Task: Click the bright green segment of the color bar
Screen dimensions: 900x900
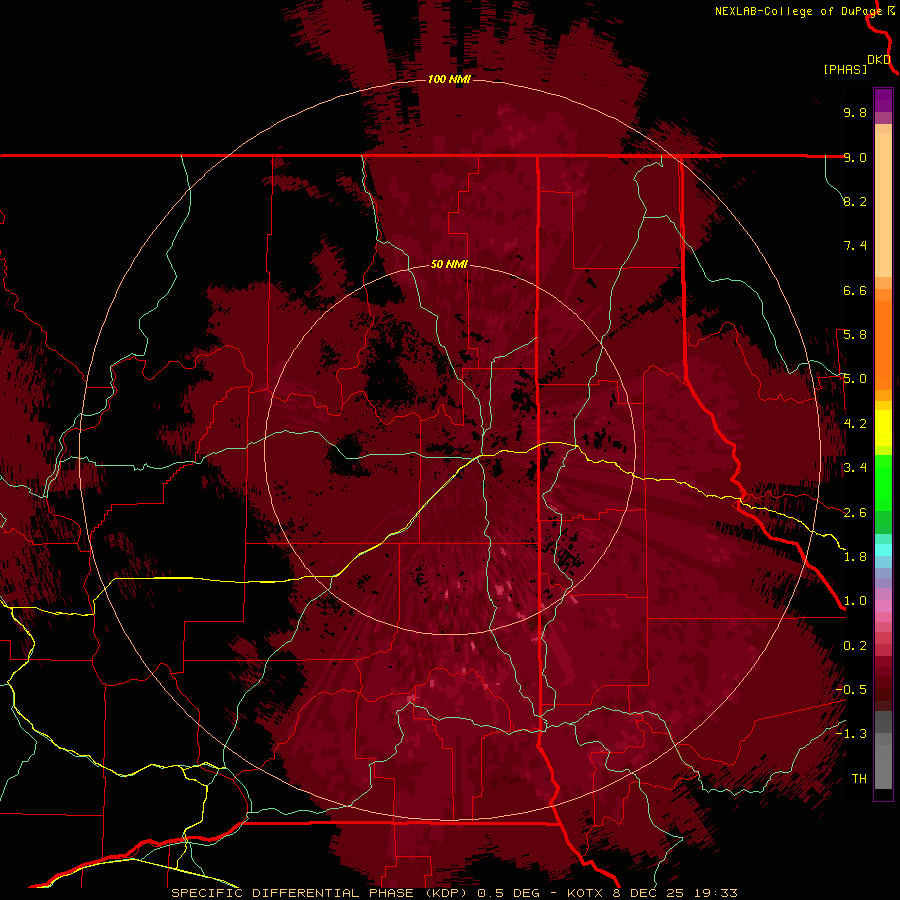Action: (x=883, y=482)
